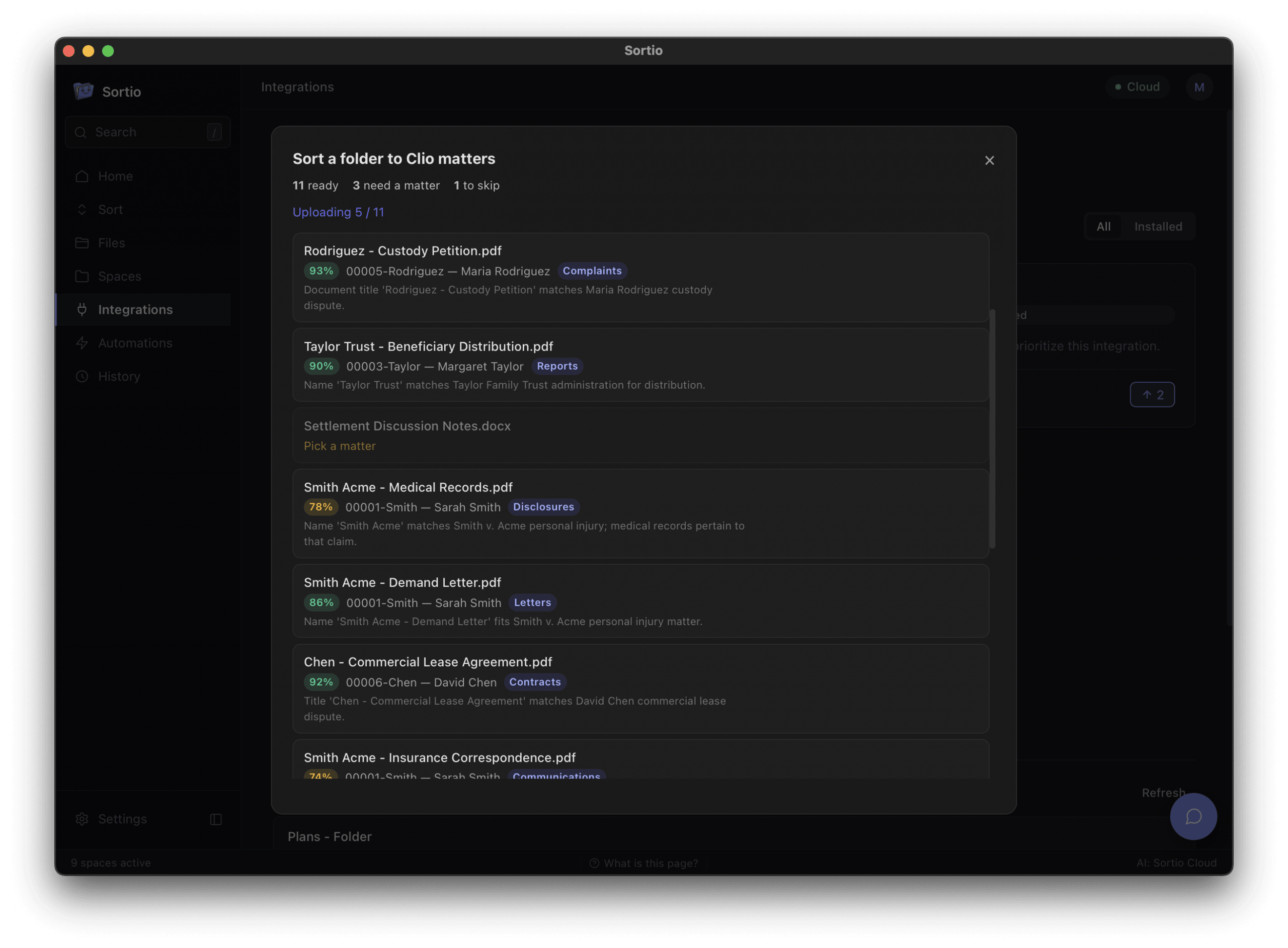
Task: Click the Sort arrows icon in sidebar
Action: 82,209
